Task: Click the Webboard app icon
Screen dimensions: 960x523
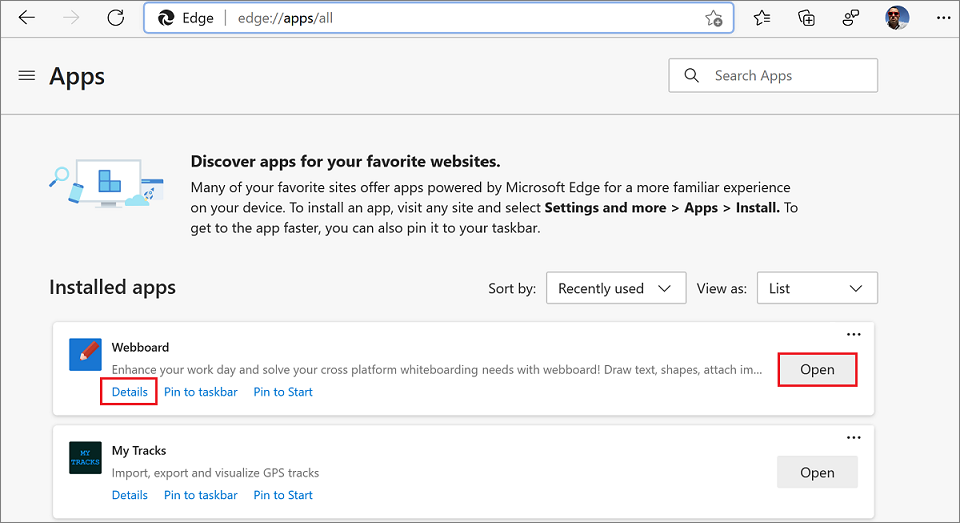Action: click(85, 355)
